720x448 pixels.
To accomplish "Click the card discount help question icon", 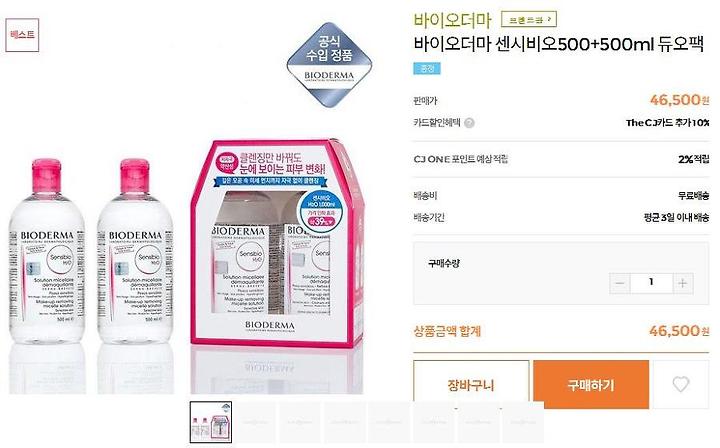I will pos(469,123).
